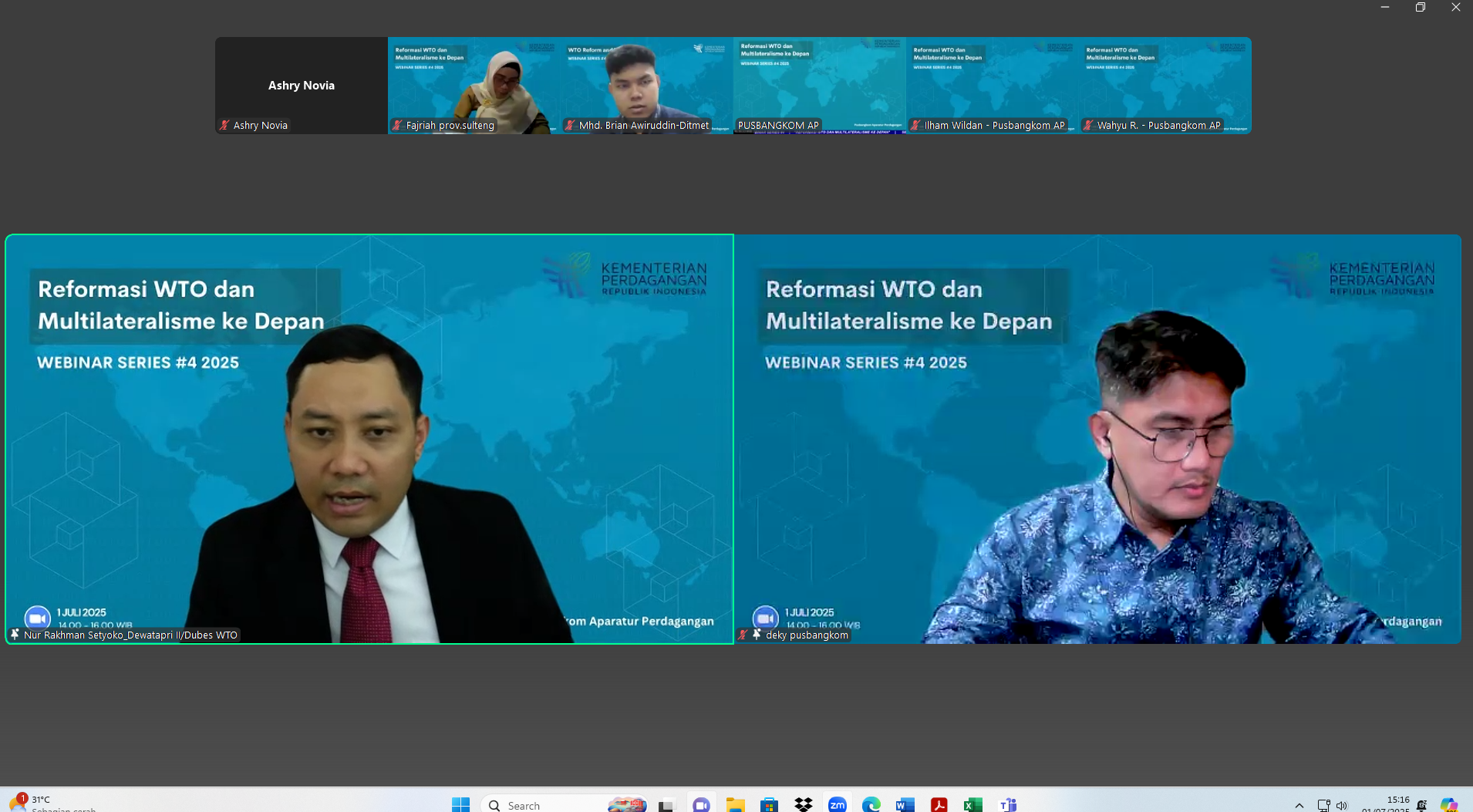1473x812 pixels.
Task: Open Windows Start menu
Action: (x=461, y=804)
